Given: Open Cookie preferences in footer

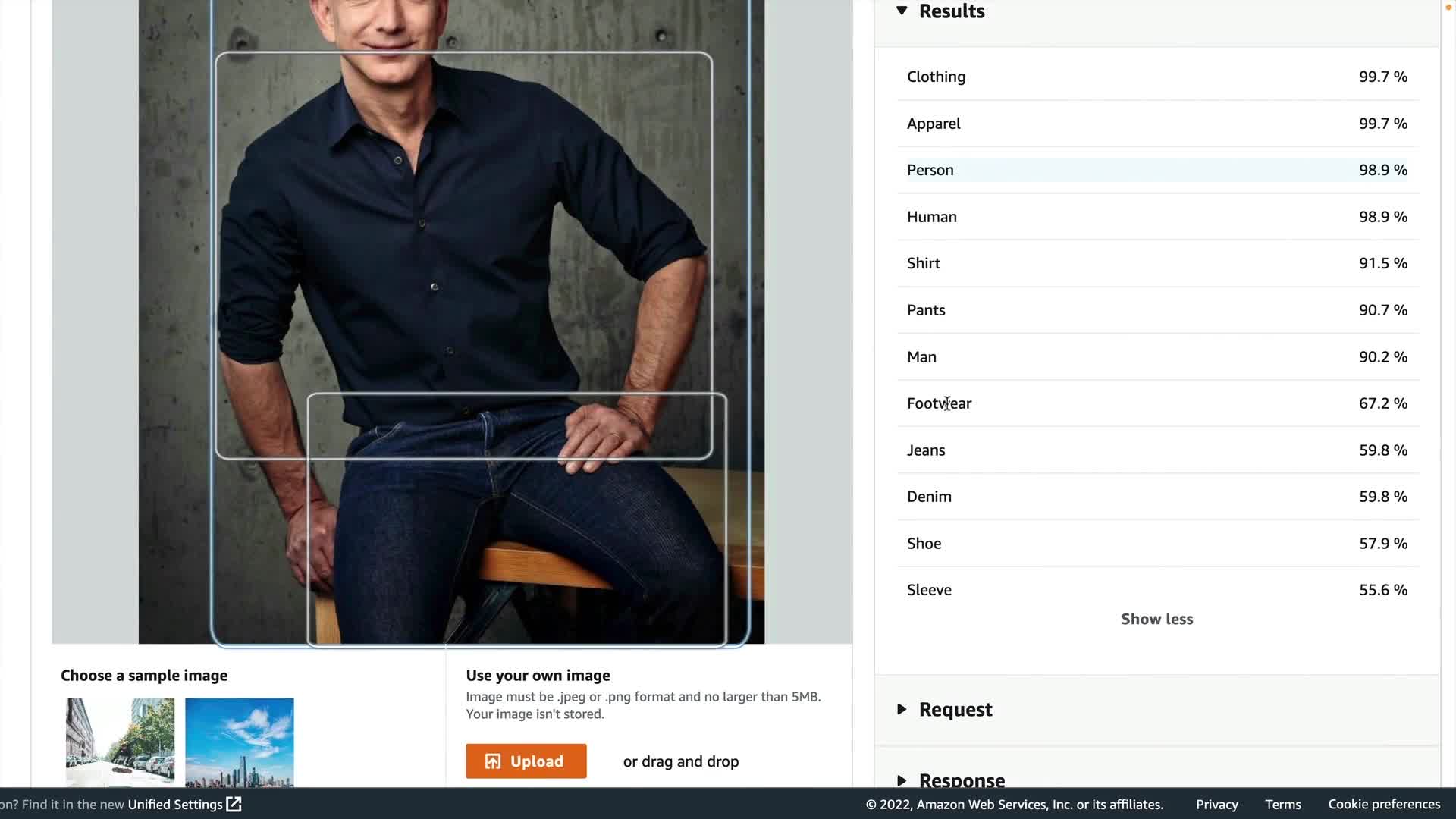Looking at the screenshot, I should (1383, 805).
